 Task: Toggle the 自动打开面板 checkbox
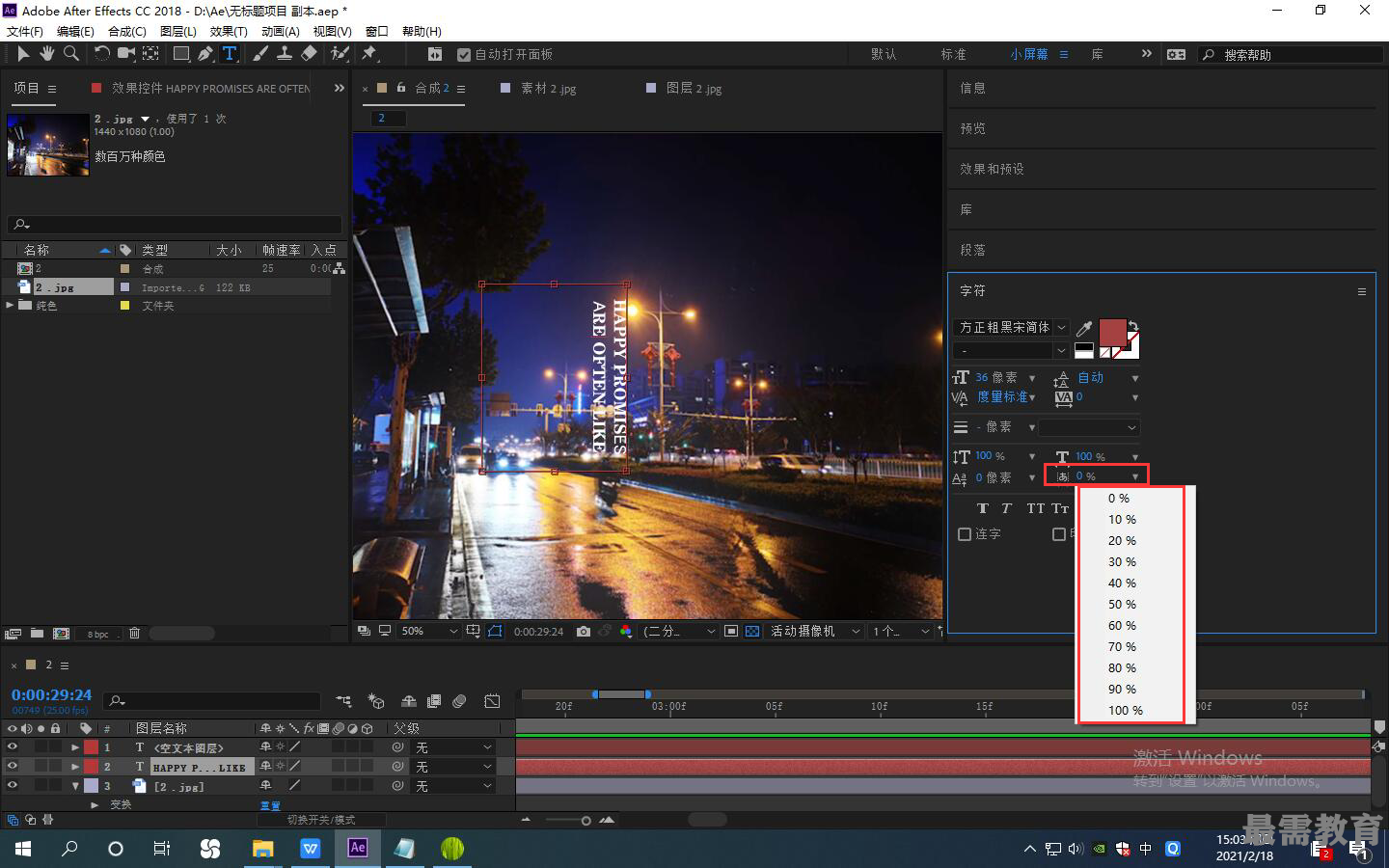(x=464, y=55)
